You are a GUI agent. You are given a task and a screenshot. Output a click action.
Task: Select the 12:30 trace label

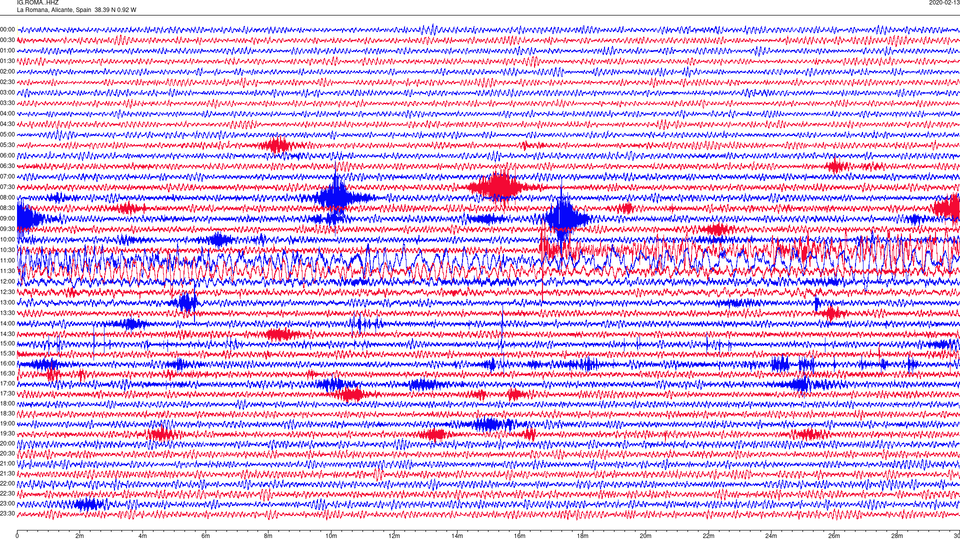7,292
